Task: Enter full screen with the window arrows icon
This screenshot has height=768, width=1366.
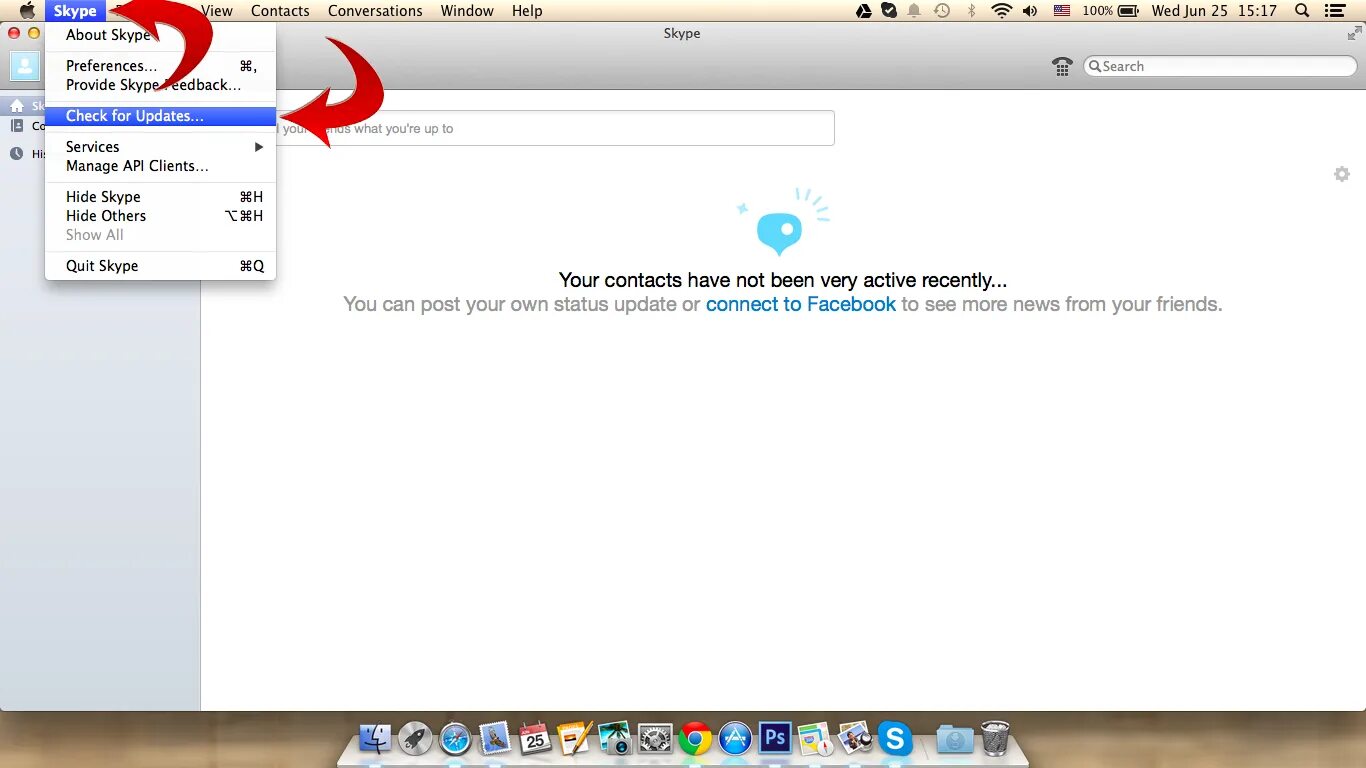Action: point(1354,33)
